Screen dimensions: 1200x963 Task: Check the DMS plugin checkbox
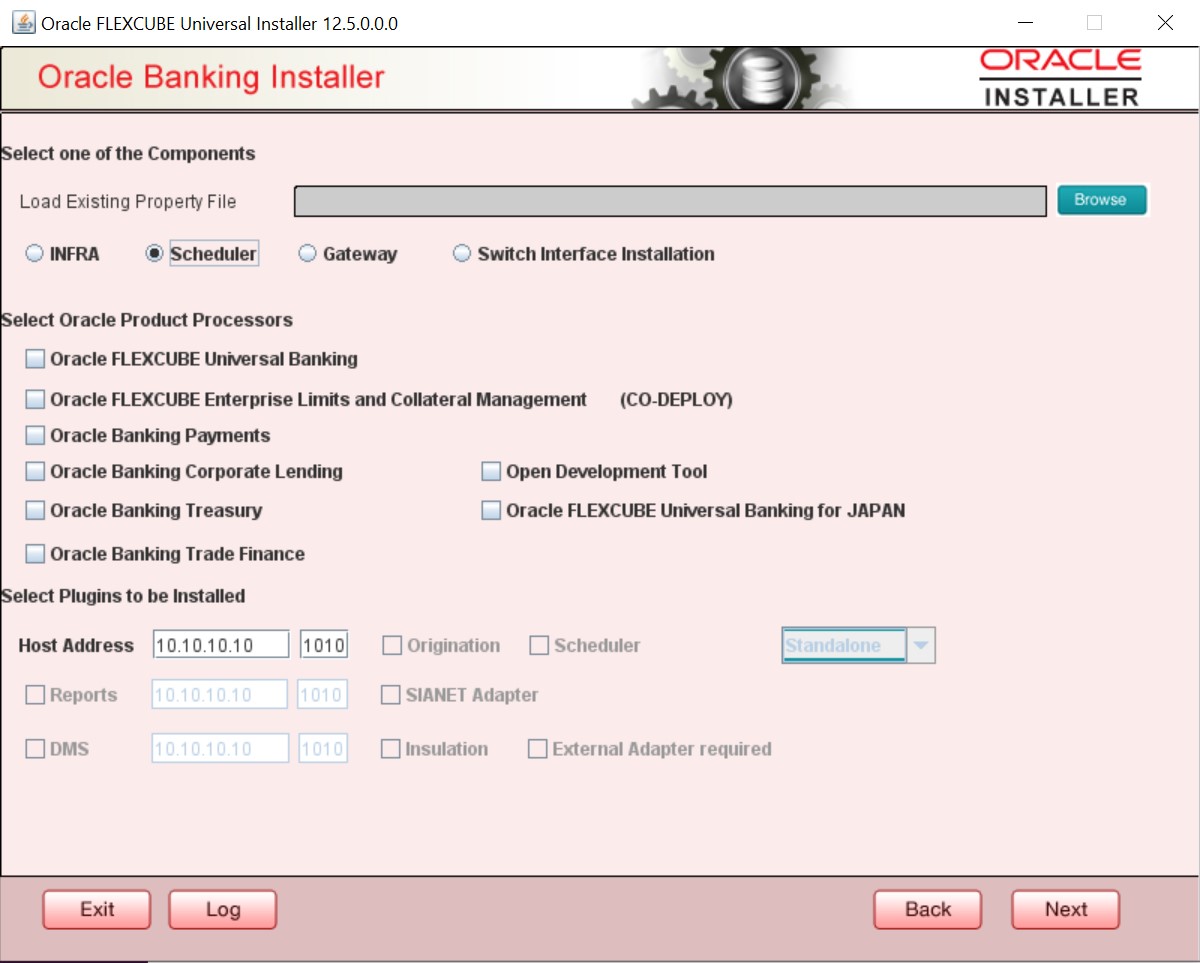[x=35, y=748]
